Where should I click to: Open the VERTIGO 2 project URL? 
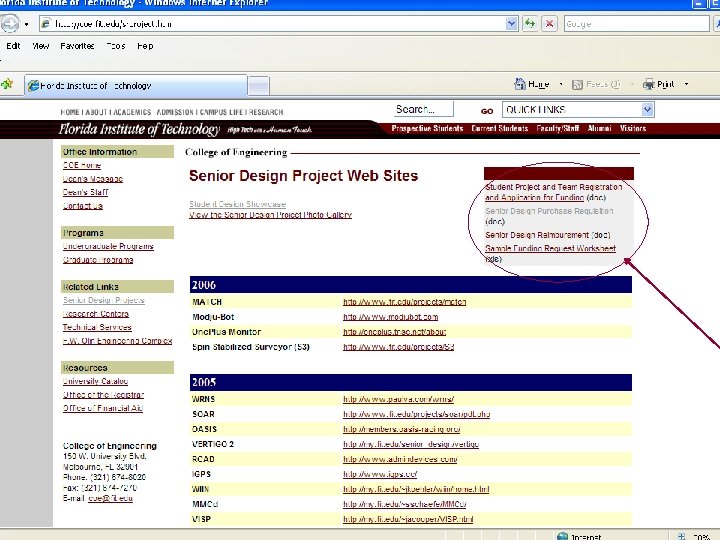(411, 444)
